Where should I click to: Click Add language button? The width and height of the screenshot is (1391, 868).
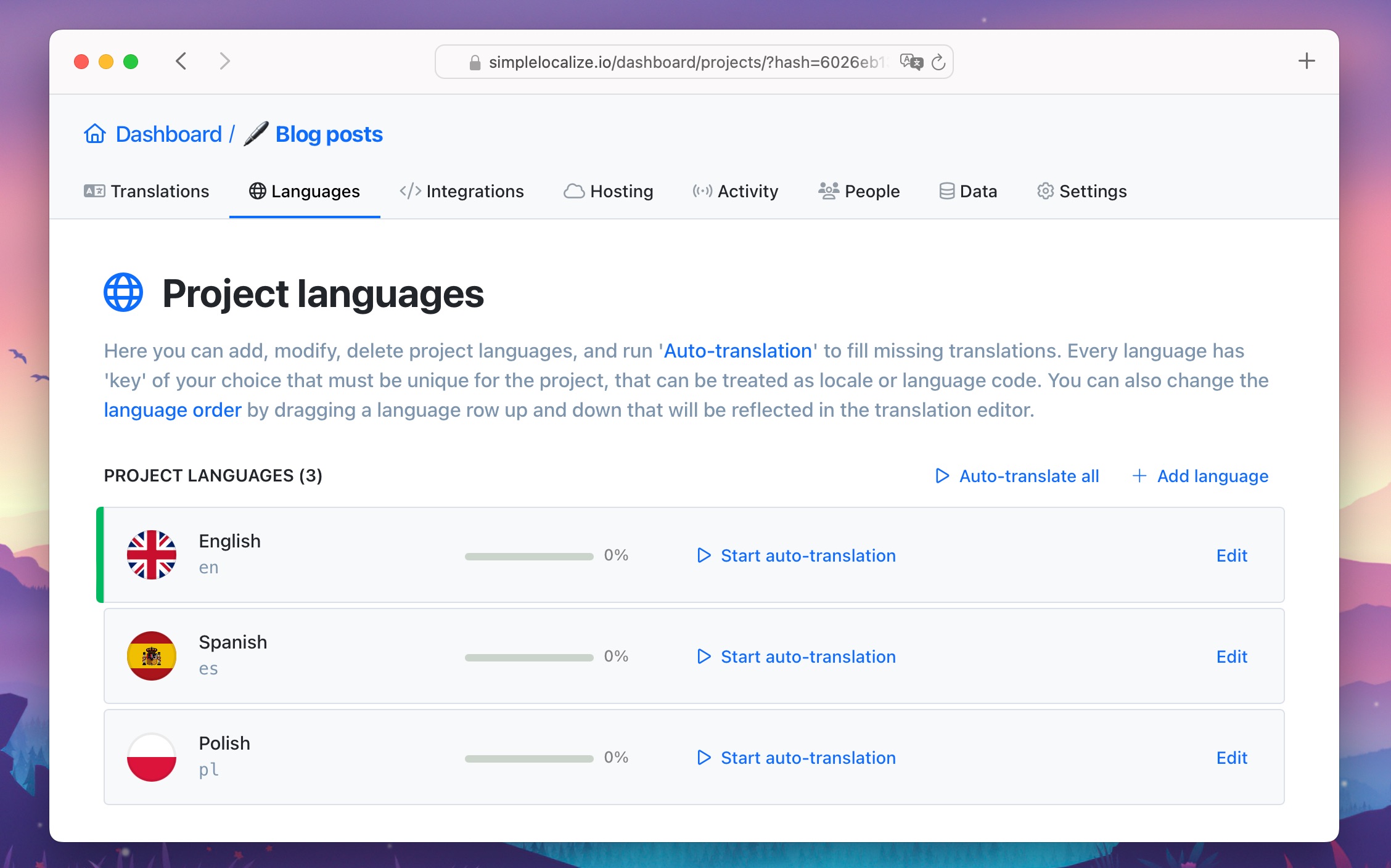click(x=1200, y=476)
